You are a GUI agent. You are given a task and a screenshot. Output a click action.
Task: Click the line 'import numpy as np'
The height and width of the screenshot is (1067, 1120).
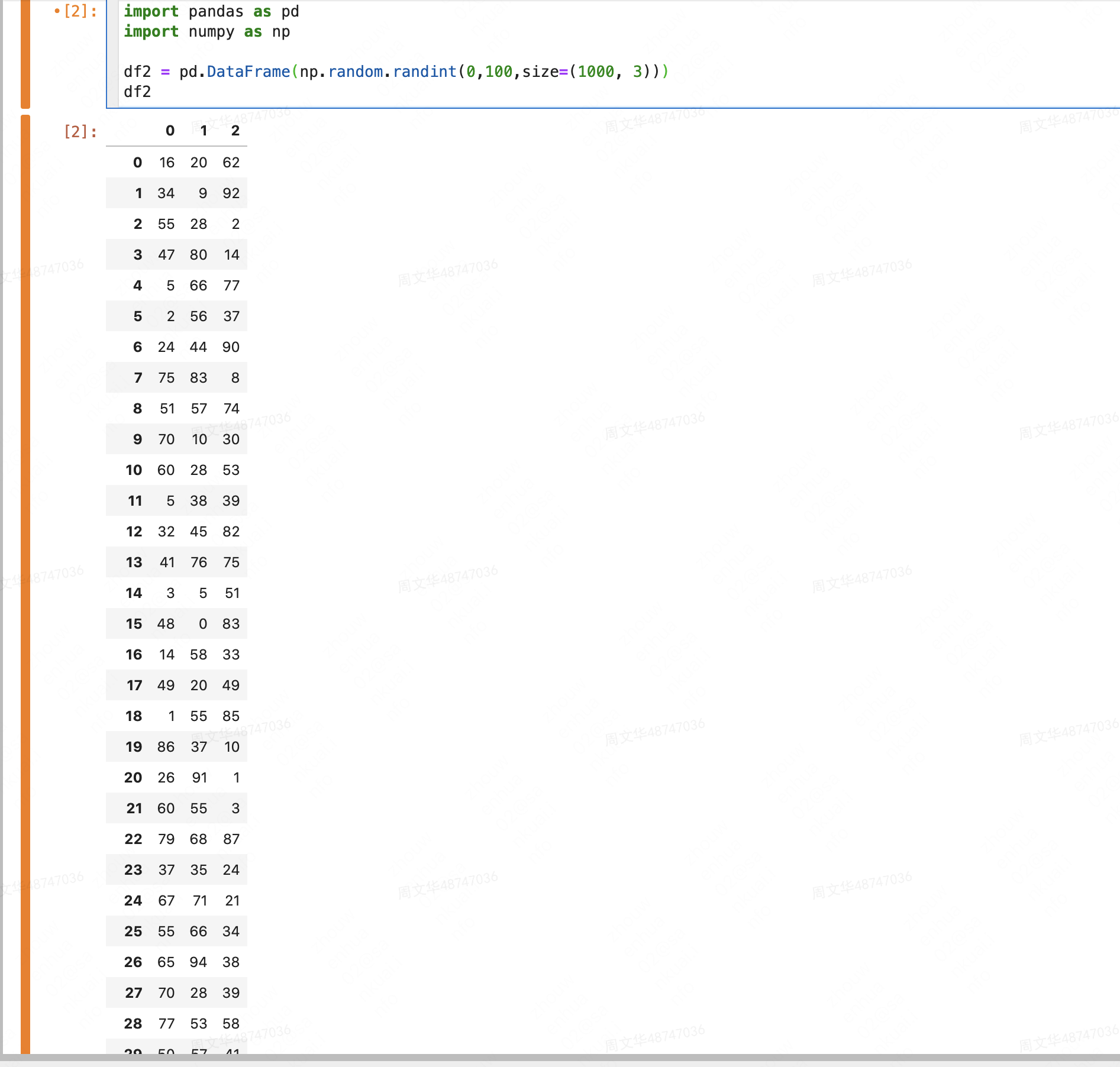[x=206, y=32]
